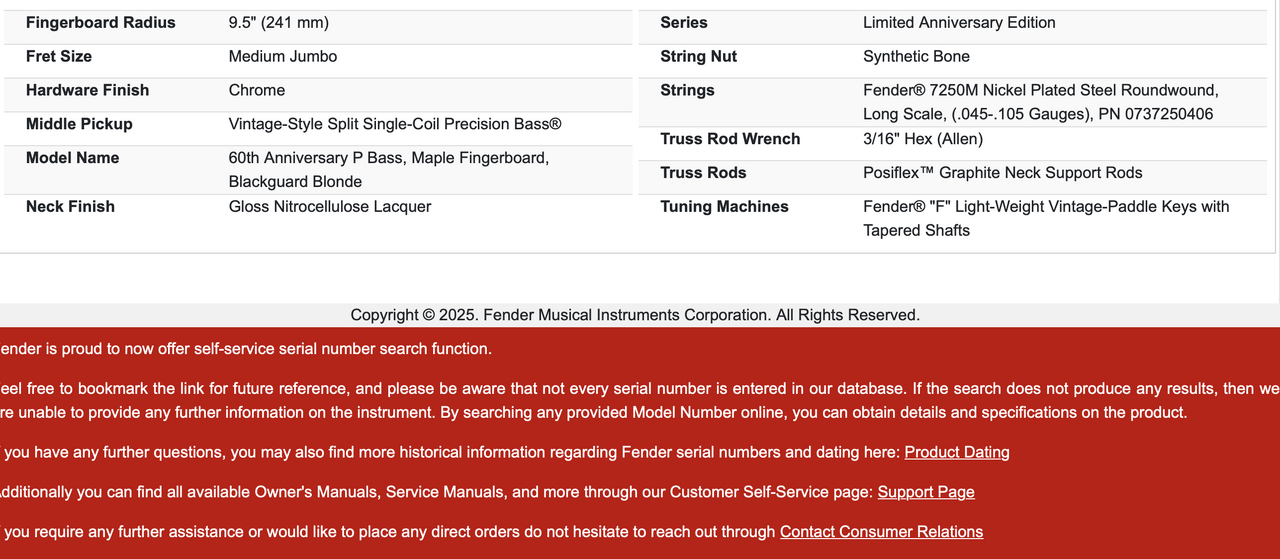Click the 9.5" (241 mm) value
The width and height of the screenshot is (1280, 559).
[x=279, y=23]
